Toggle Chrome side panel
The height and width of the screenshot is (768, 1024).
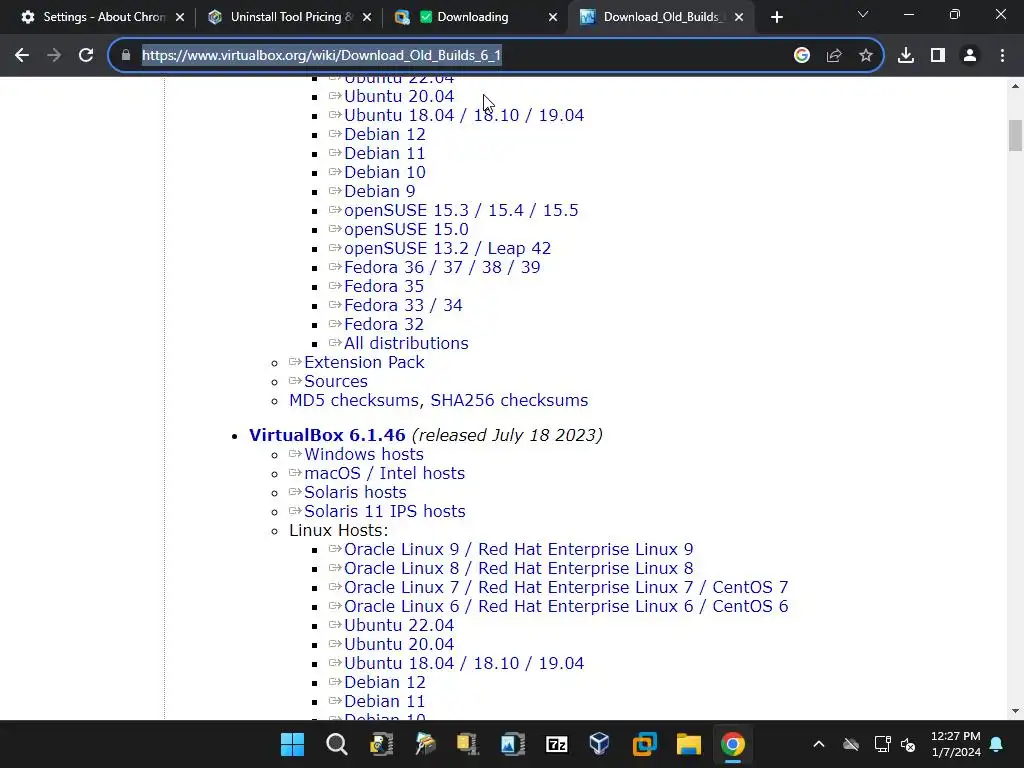click(x=938, y=56)
